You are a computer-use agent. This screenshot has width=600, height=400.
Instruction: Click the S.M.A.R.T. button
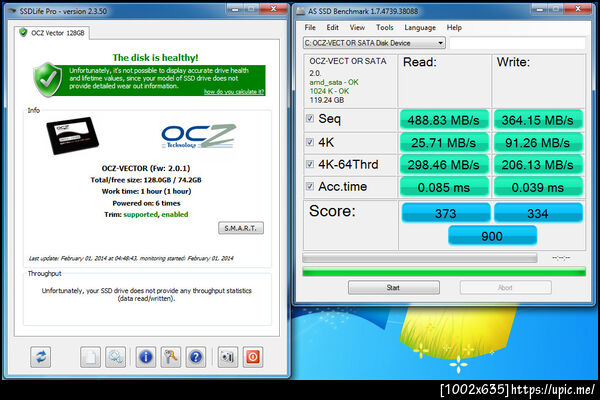[x=241, y=228]
